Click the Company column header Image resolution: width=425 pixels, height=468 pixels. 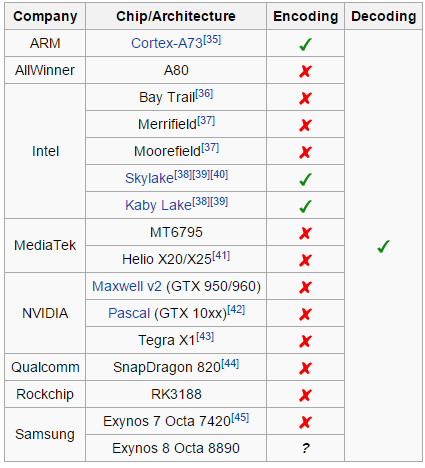coord(45,16)
